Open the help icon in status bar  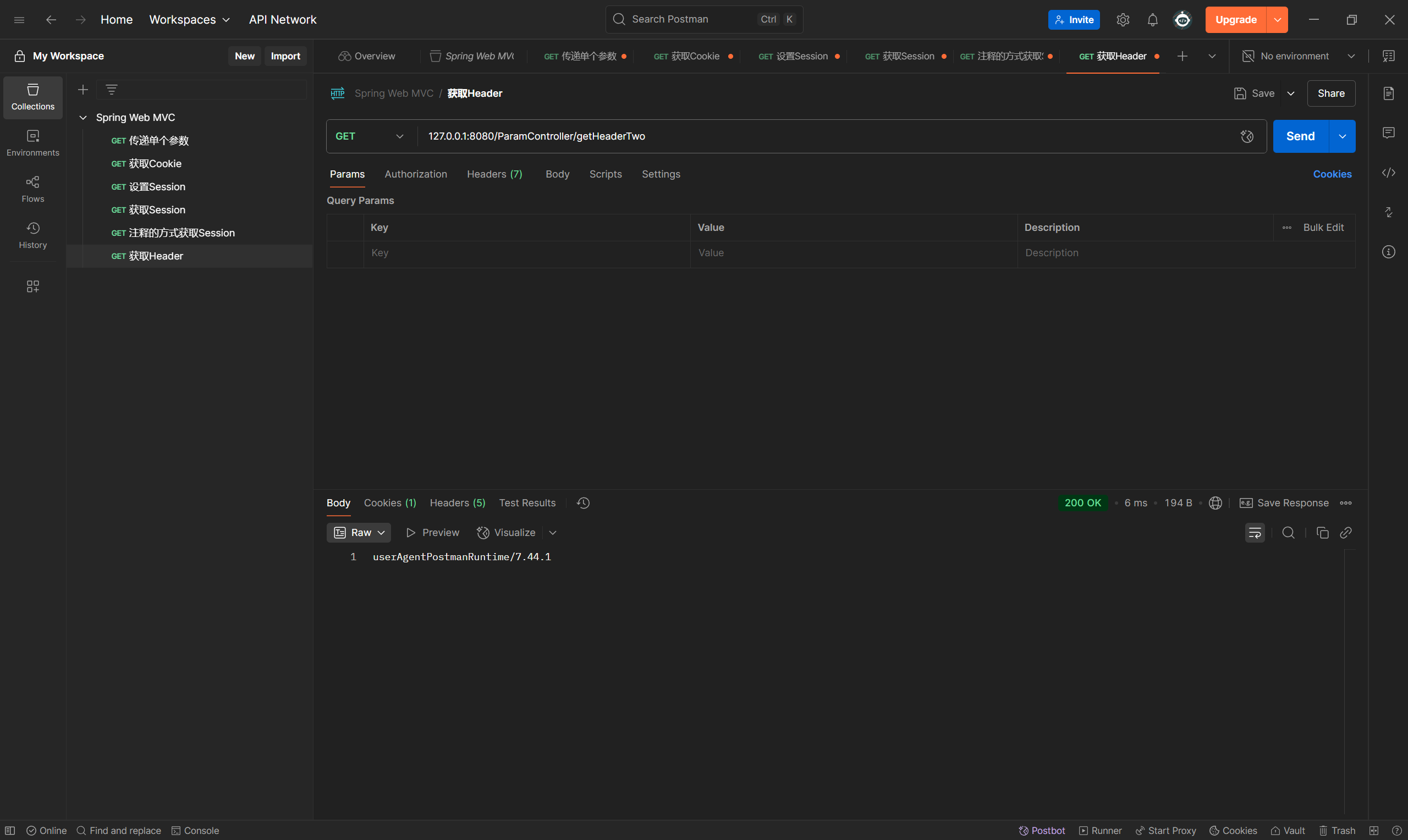pyautogui.click(x=1396, y=830)
